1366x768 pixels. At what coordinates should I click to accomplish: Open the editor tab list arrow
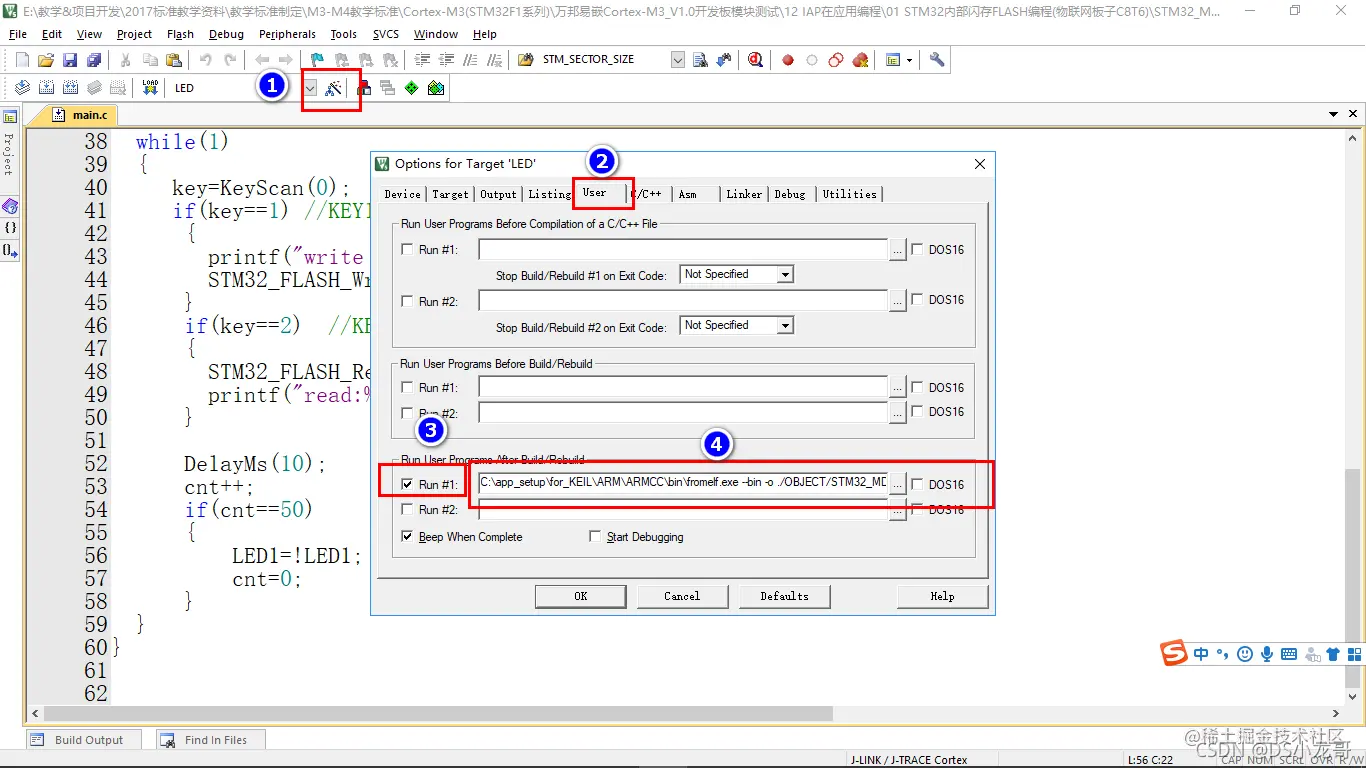(1333, 115)
